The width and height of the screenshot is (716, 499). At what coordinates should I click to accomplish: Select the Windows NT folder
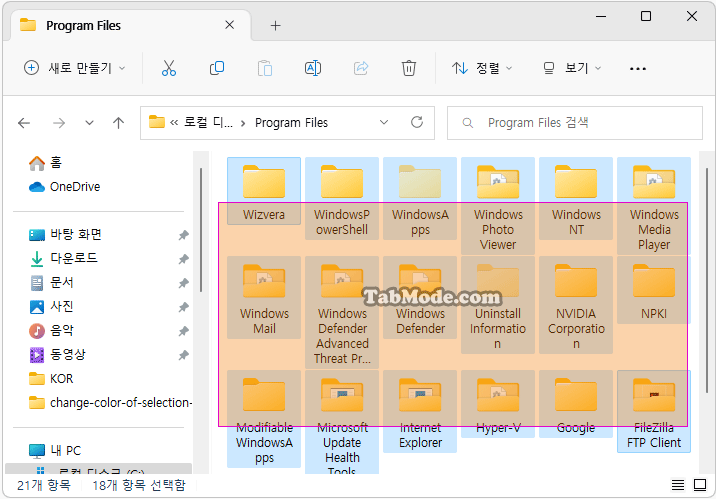pos(576,198)
